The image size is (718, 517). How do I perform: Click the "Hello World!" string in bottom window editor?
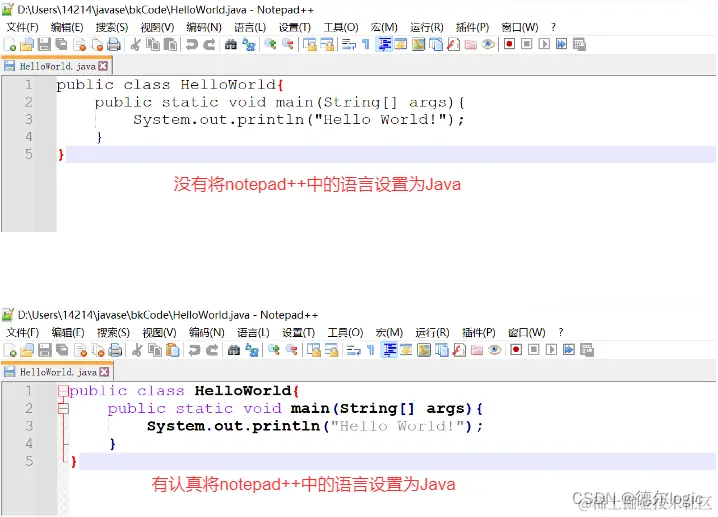(398, 426)
